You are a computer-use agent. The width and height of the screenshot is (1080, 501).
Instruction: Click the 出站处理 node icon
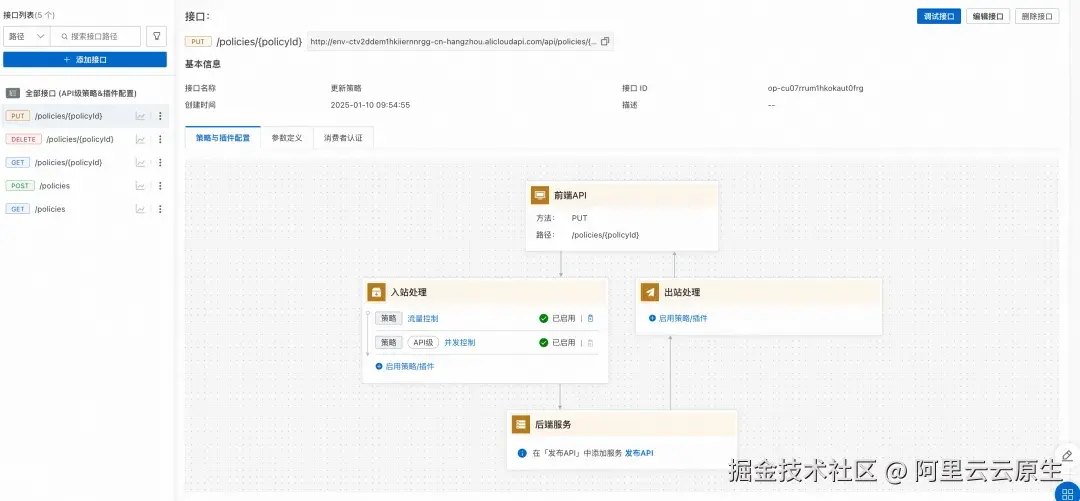tap(650, 292)
